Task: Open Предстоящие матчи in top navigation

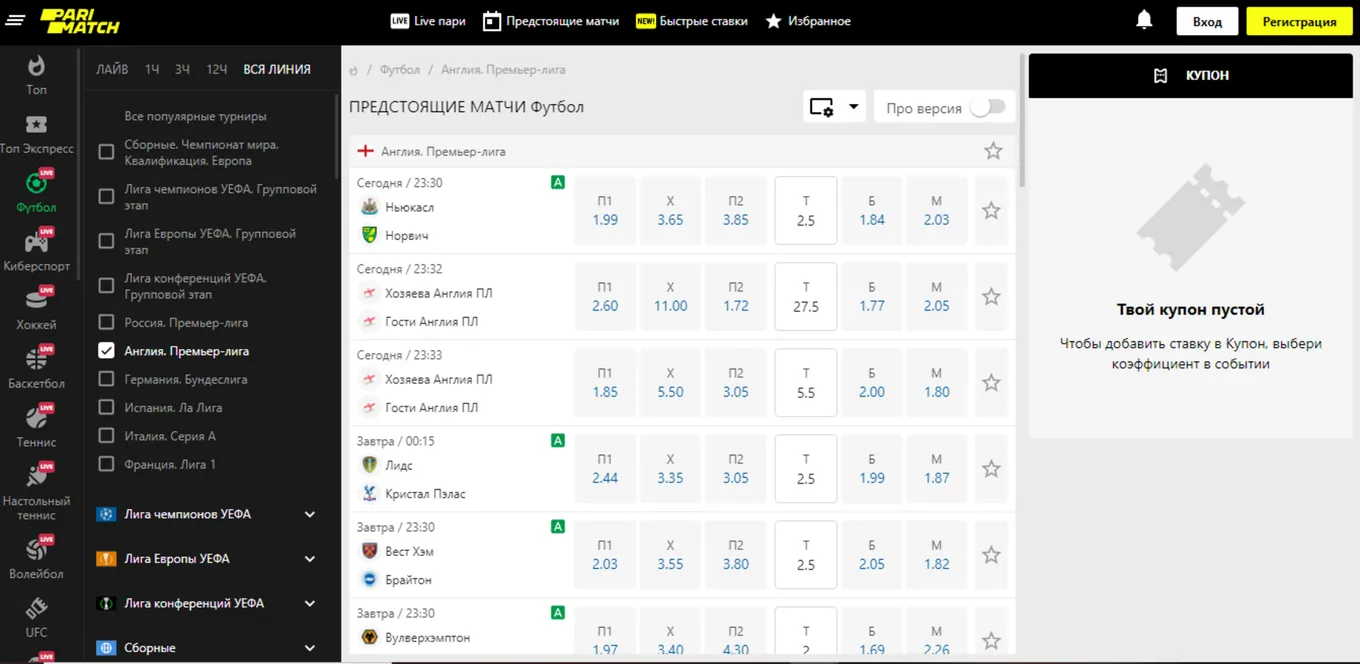Action: click(x=551, y=21)
